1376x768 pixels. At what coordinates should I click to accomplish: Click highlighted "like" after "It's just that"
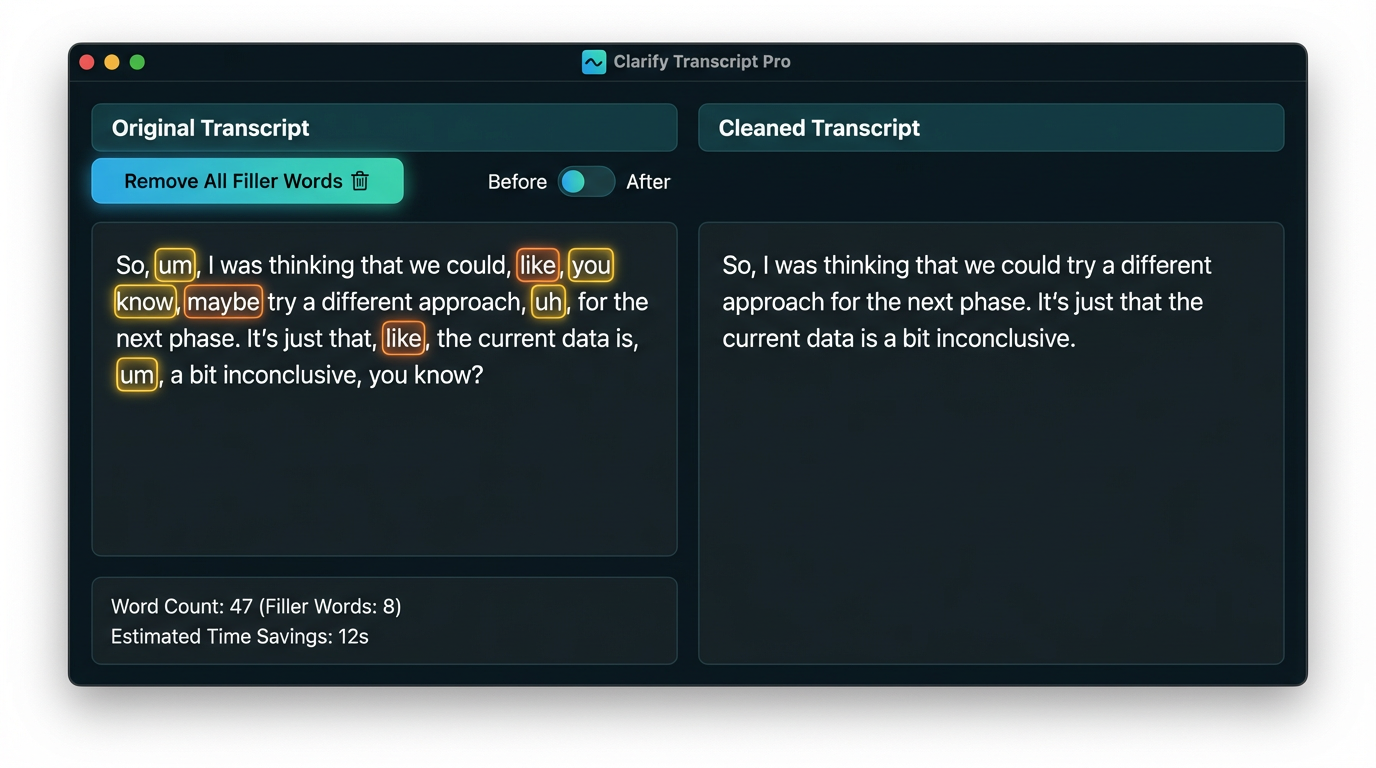click(403, 338)
